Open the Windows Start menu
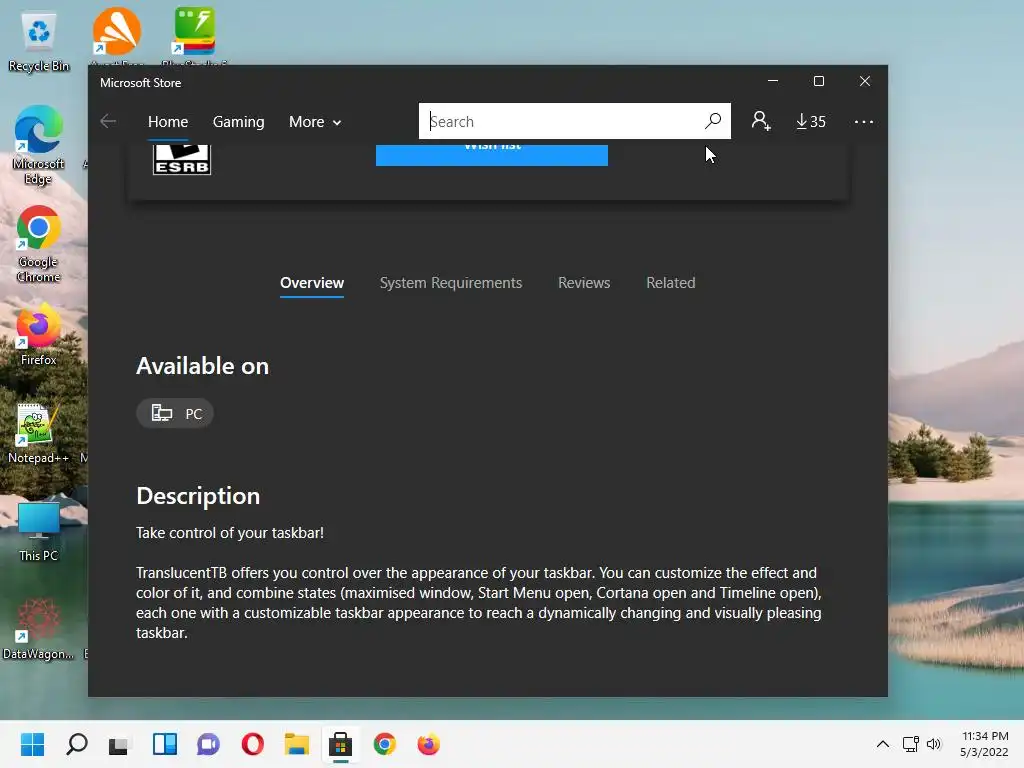The height and width of the screenshot is (768, 1024). [x=32, y=744]
